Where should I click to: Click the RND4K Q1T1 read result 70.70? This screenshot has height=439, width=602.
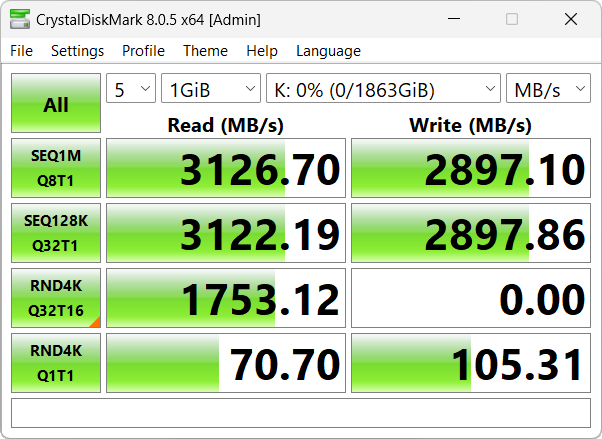point(226,363)
